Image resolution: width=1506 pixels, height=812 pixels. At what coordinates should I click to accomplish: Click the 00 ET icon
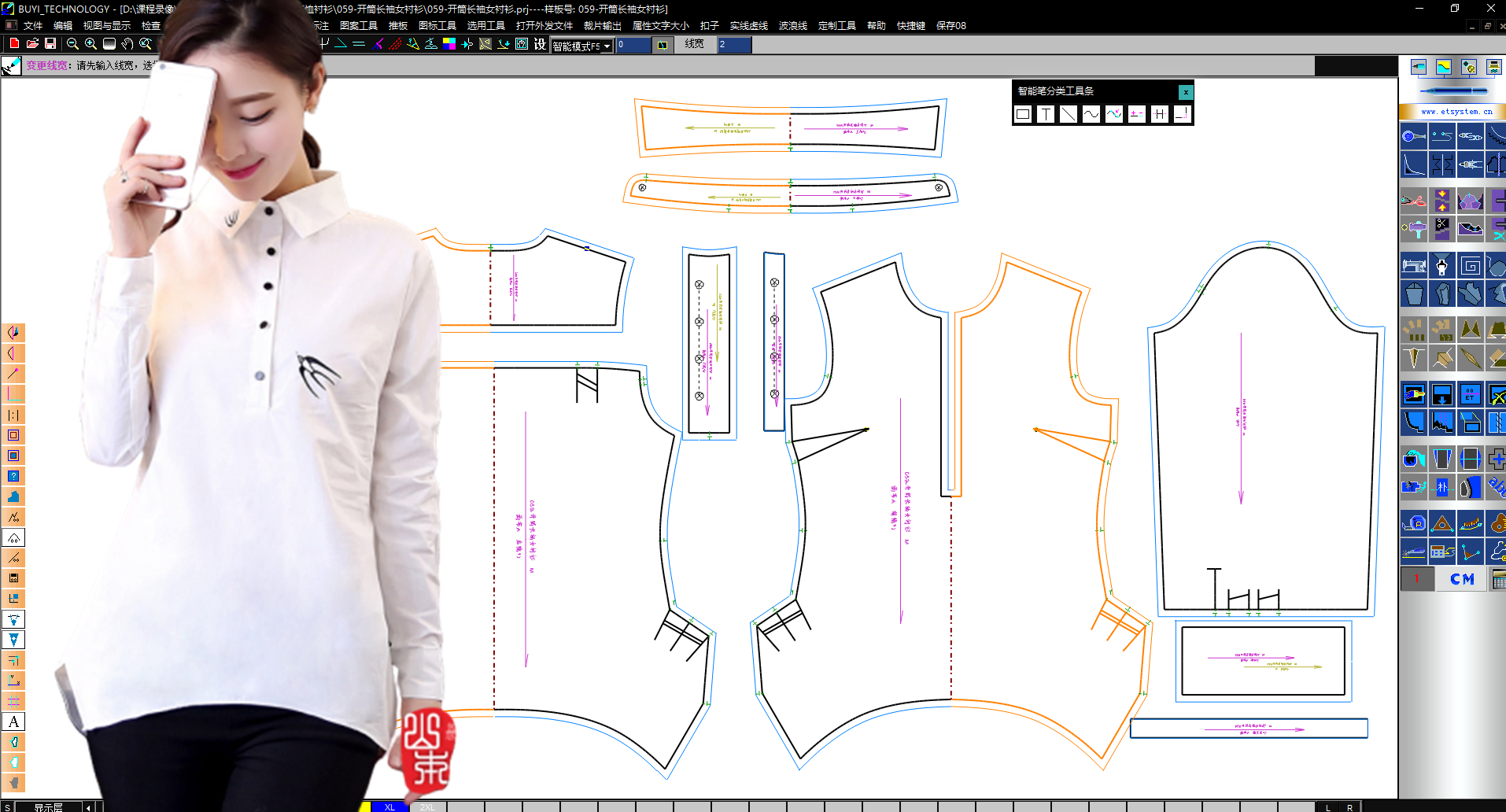coord(1470,393)
